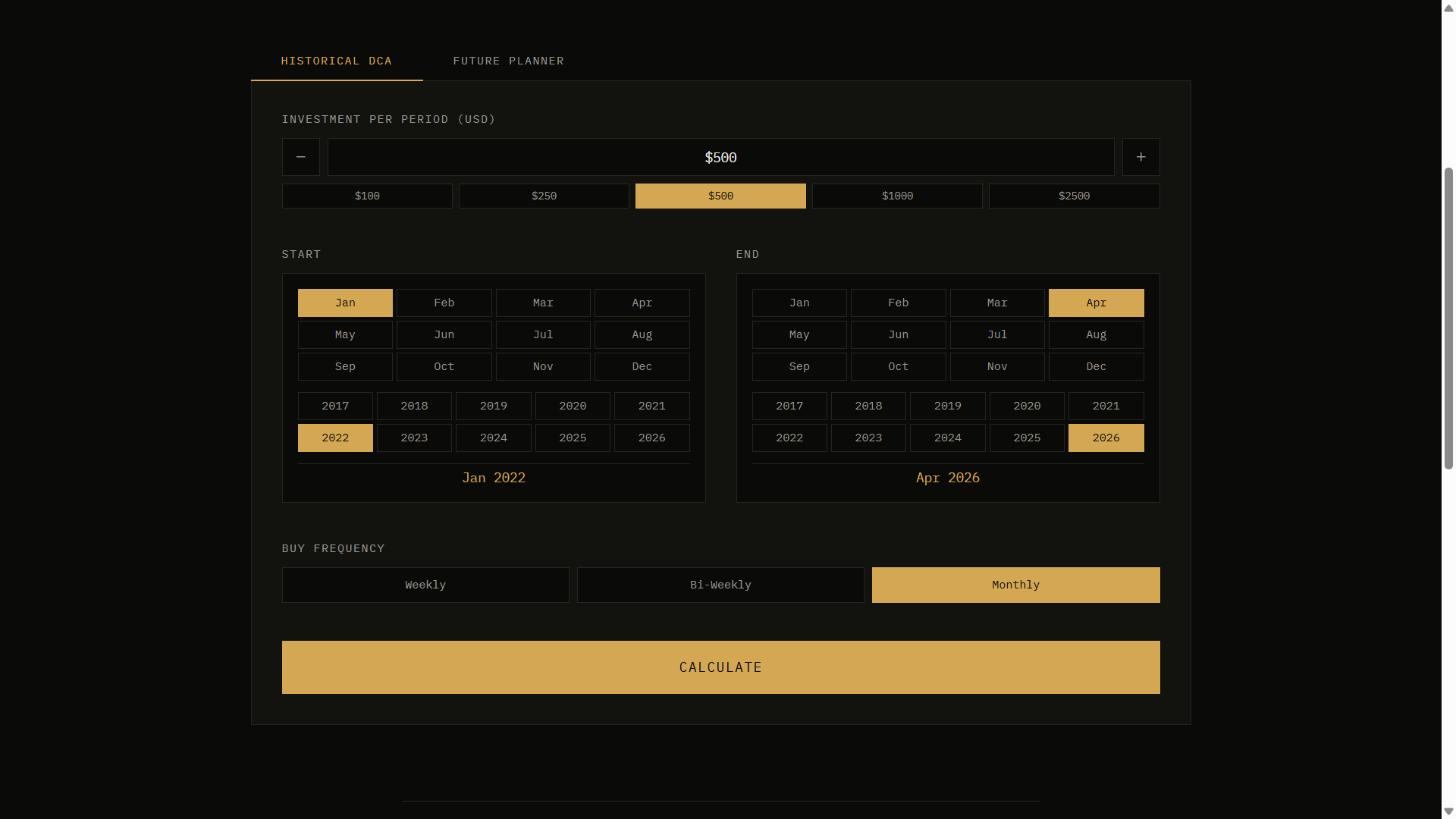Keep Monthly as the buy frequency
The height and width of the screenshot is (819, 1456).
click(x=1015, y=585)
